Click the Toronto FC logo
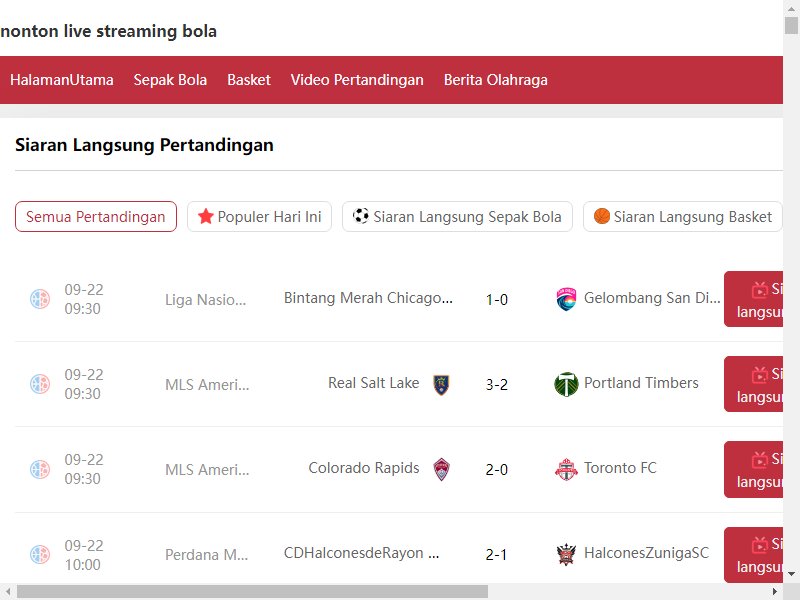 point(566,469)
